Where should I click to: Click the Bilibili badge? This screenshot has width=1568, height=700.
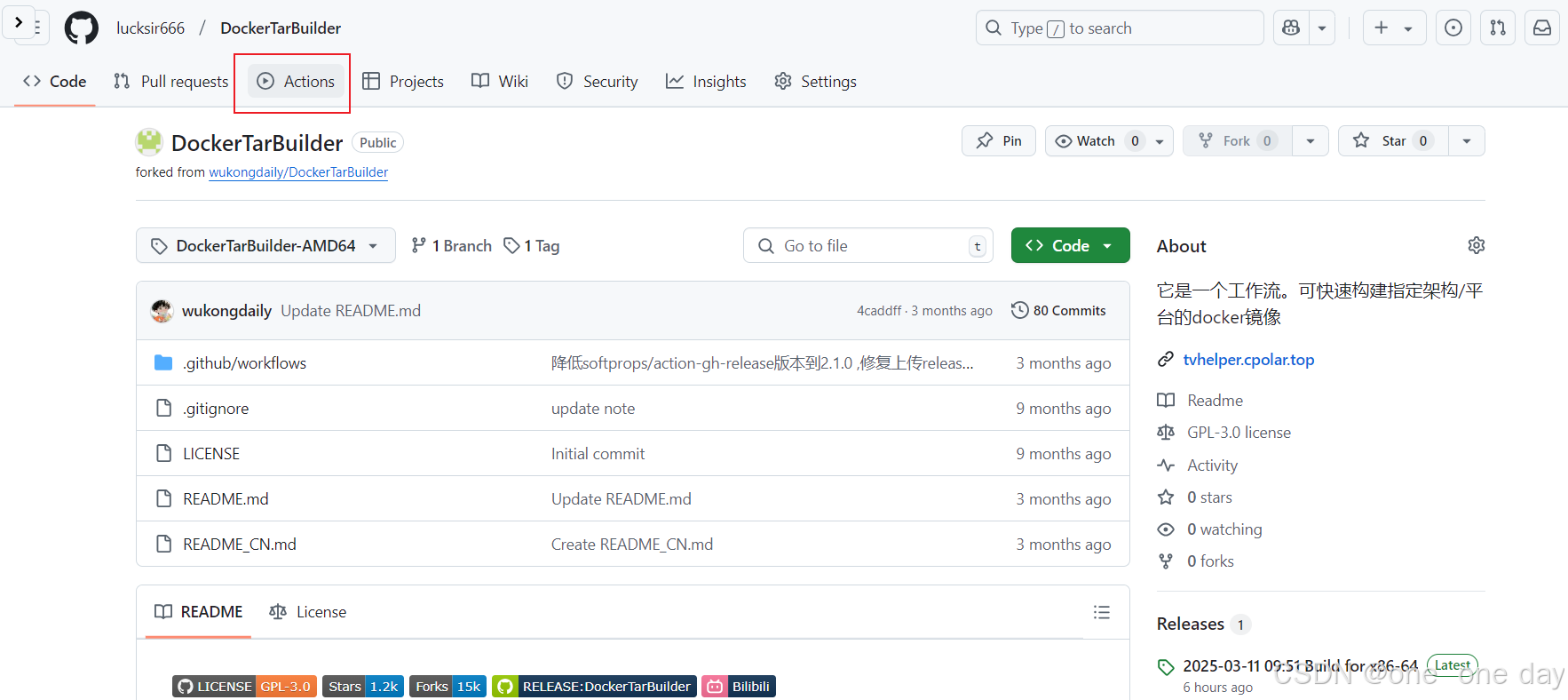[739, 686]
